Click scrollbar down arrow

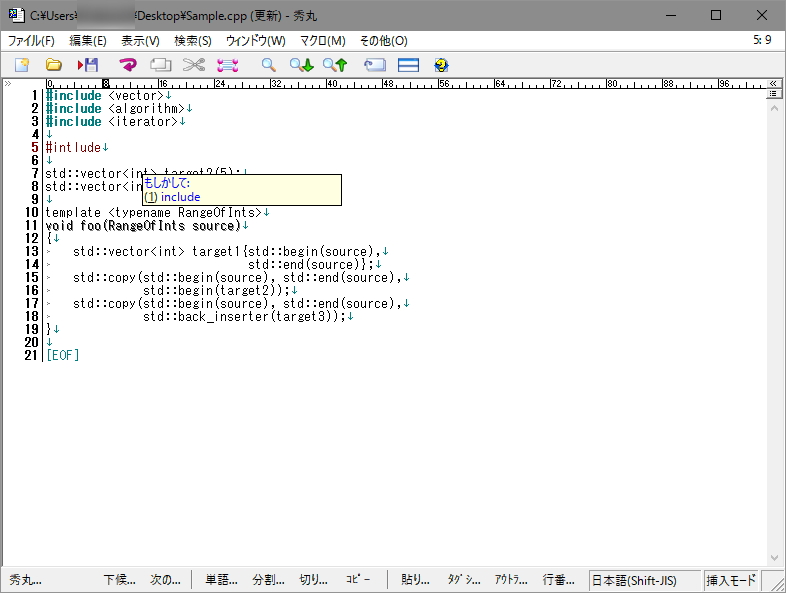(x=774, y=558)
